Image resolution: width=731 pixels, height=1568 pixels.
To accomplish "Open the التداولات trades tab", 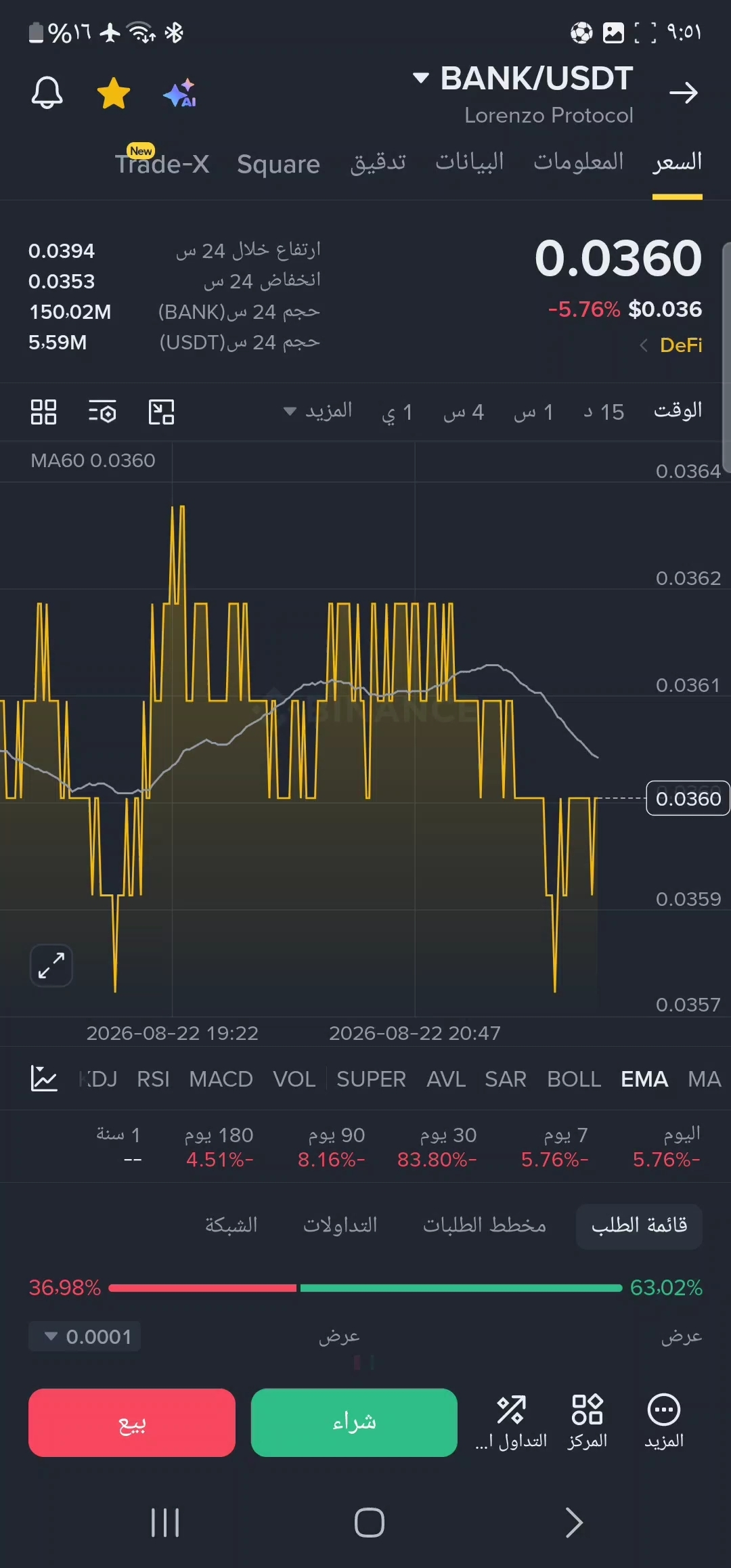I will pos(340,1225).
